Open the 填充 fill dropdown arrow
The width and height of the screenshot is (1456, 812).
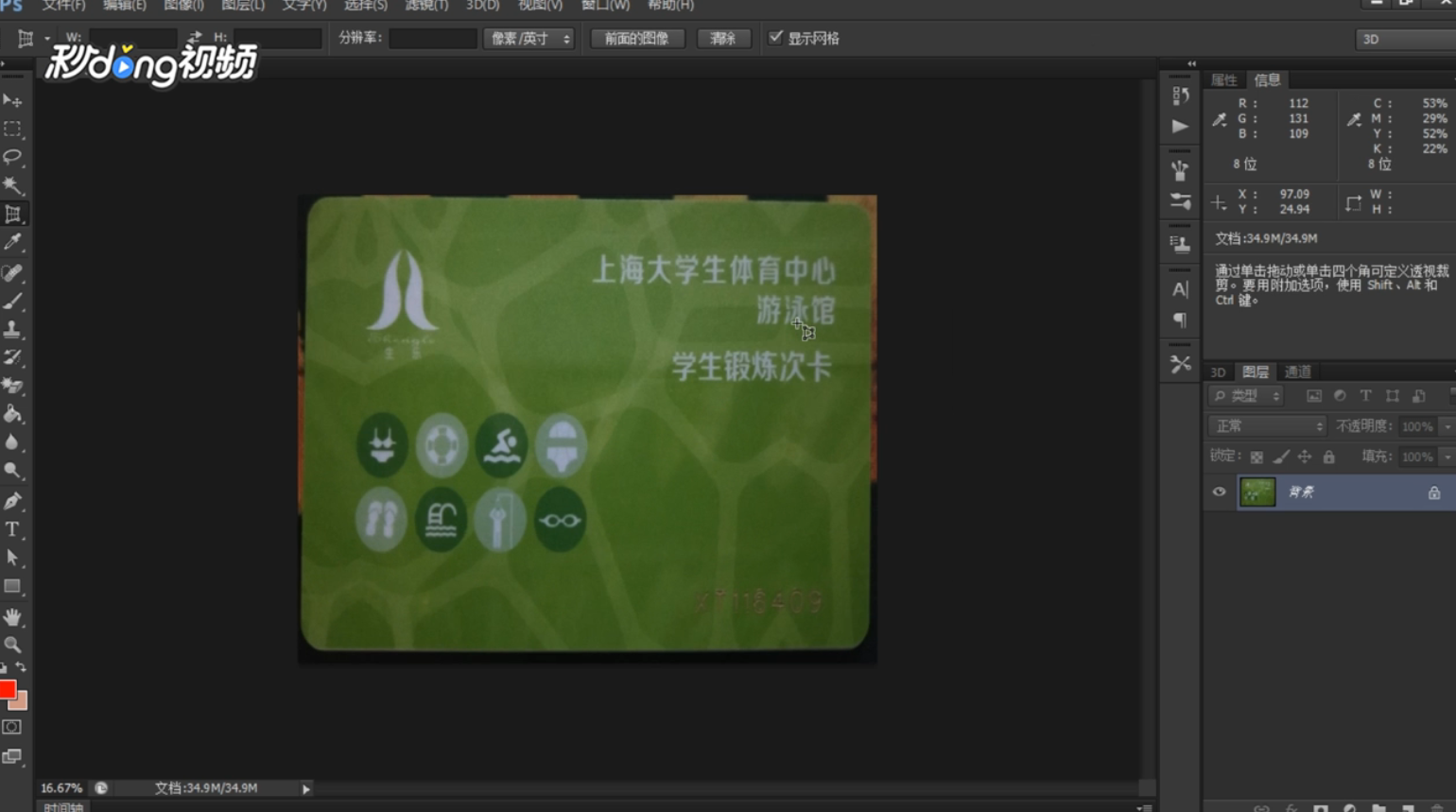1447,457
